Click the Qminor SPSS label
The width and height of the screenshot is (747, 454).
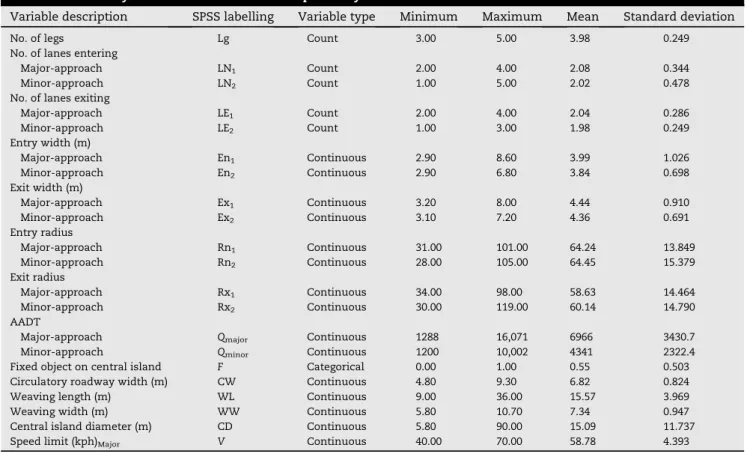(232, 353)
